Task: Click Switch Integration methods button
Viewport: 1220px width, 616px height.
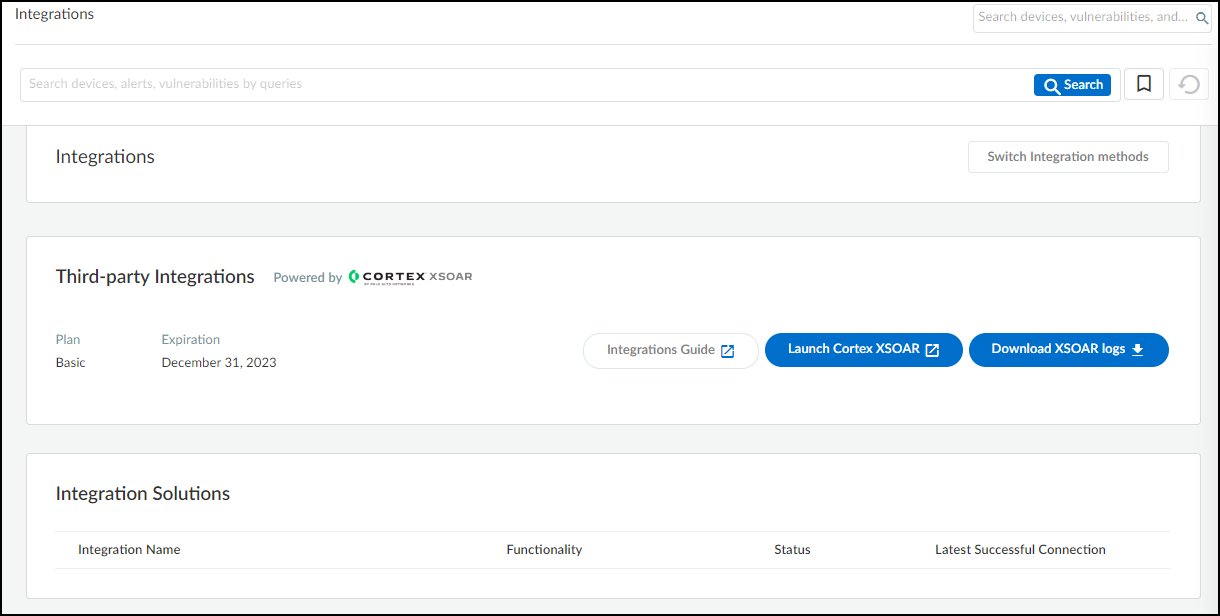Action: [x=1067, y=157]
